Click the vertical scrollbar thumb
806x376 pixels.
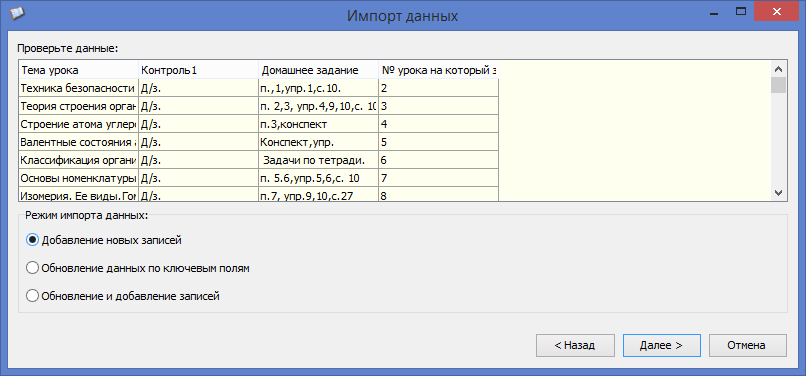778,85
